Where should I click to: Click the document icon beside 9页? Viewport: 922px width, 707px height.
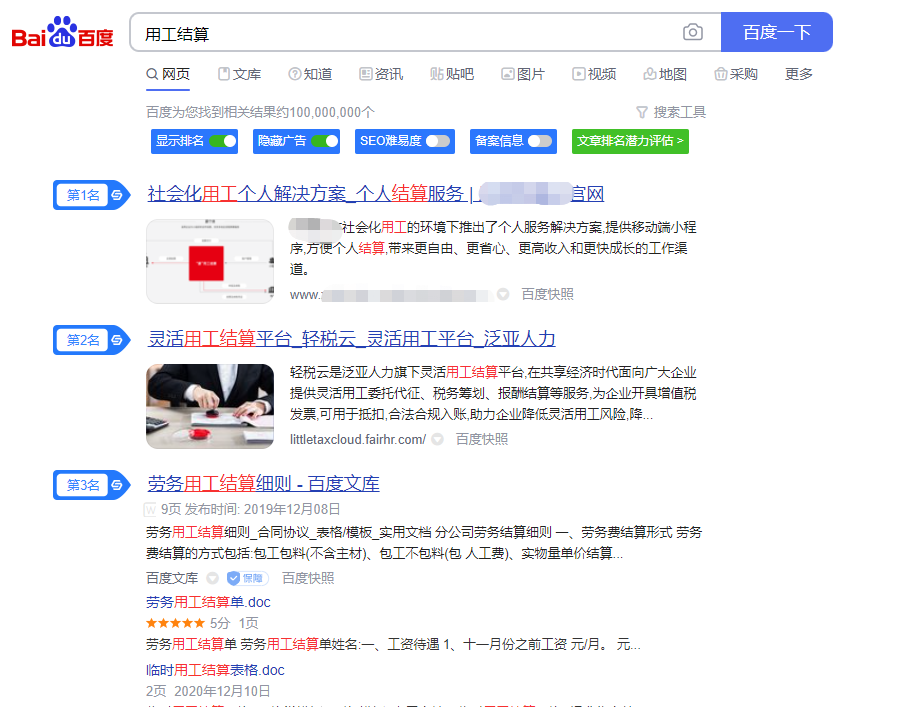[x=151, y=509]
